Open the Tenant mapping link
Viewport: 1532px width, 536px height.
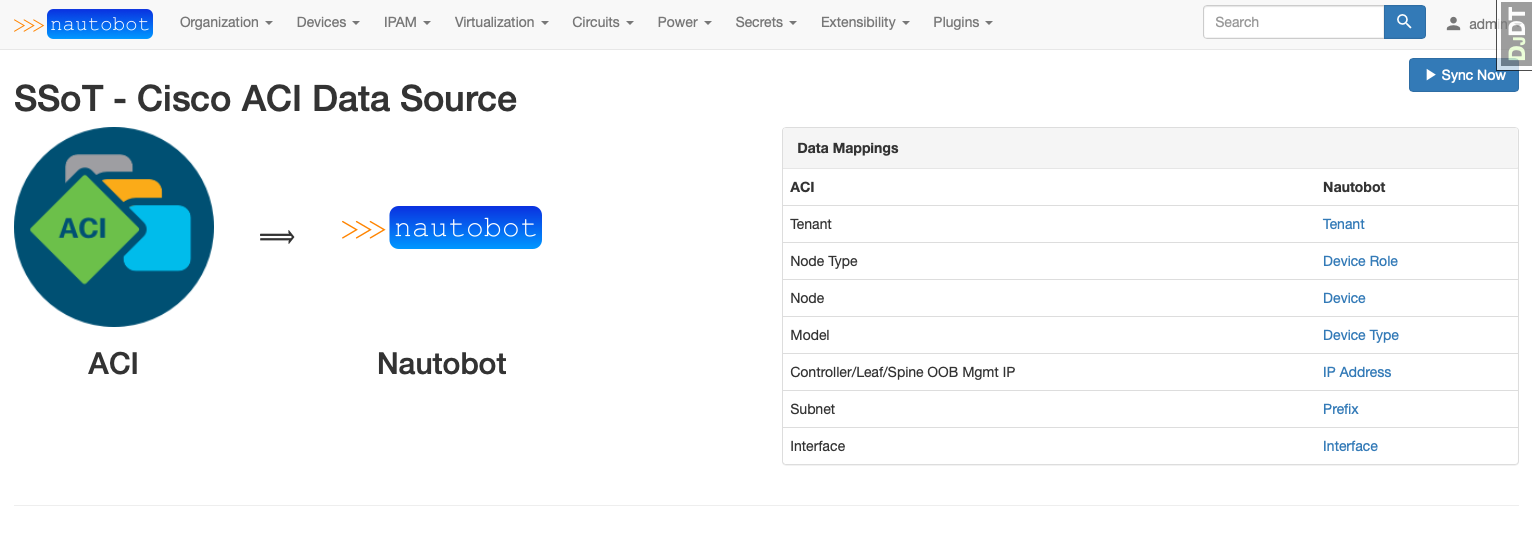[1343, 224]
